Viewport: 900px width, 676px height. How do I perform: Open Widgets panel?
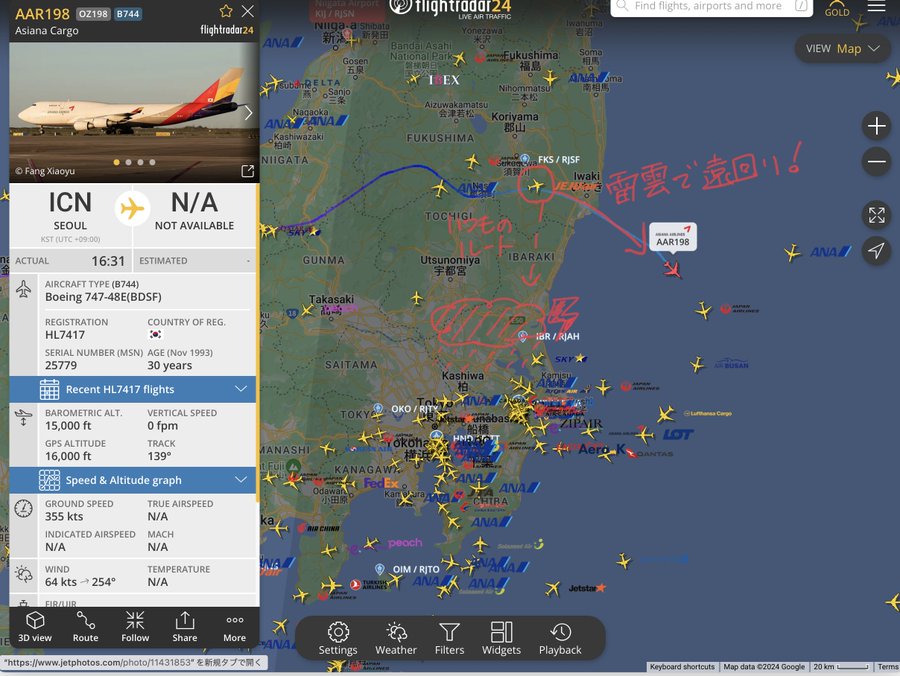point(501,638)
